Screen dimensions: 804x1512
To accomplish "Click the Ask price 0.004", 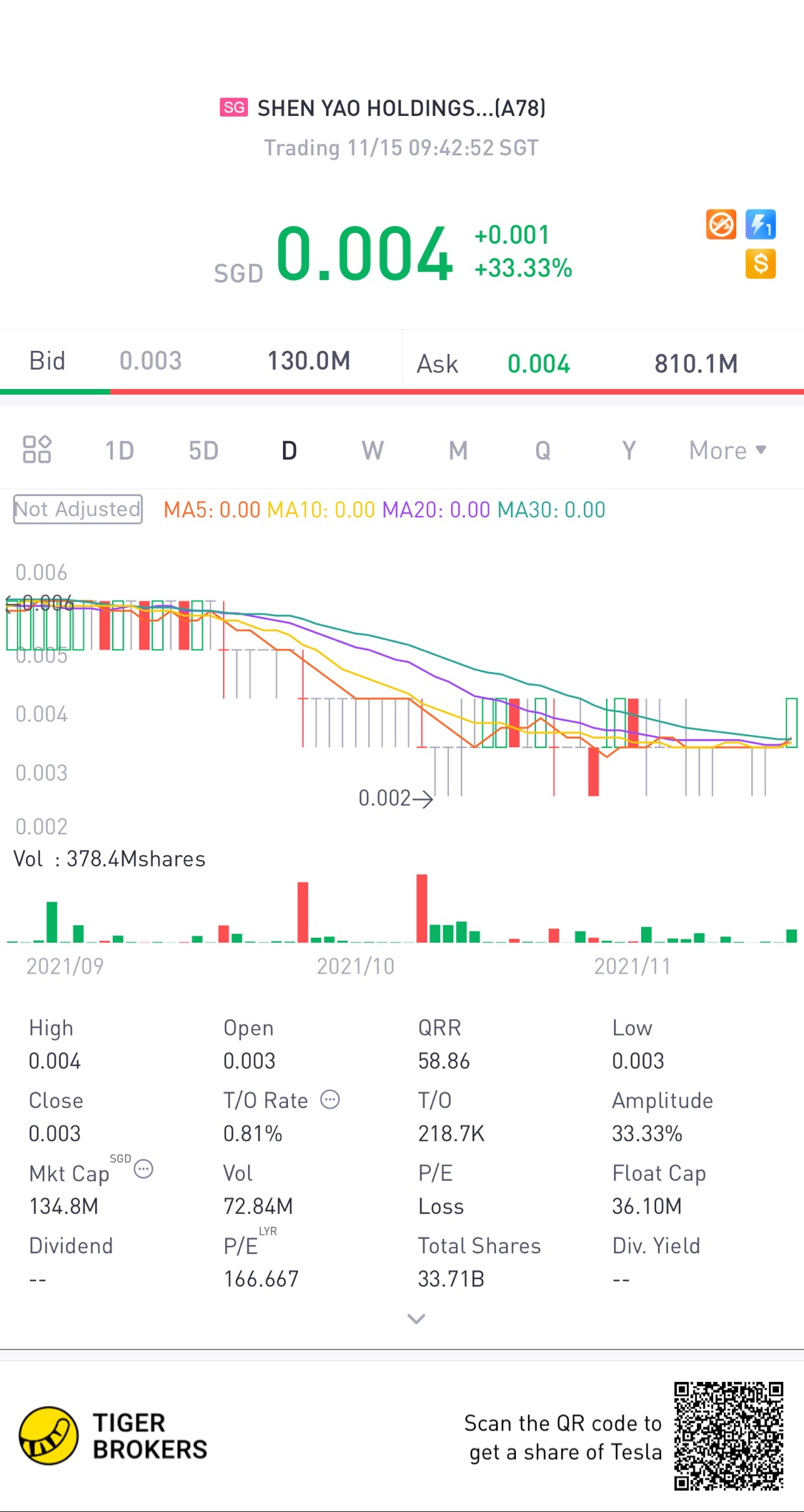I will point(539,363).
